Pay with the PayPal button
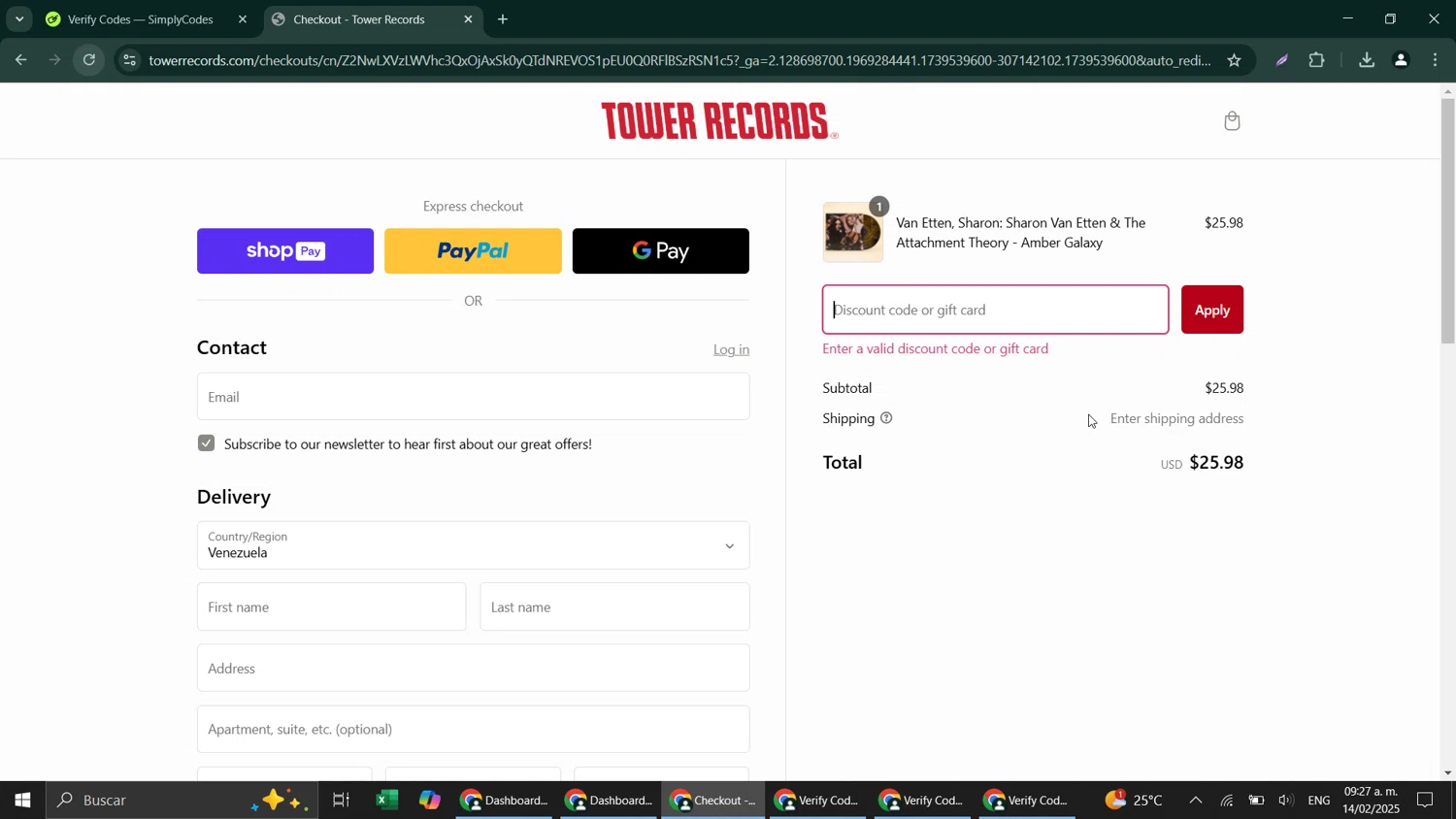This screenshot has width=1456, height=819. click(x=473, y=251)
